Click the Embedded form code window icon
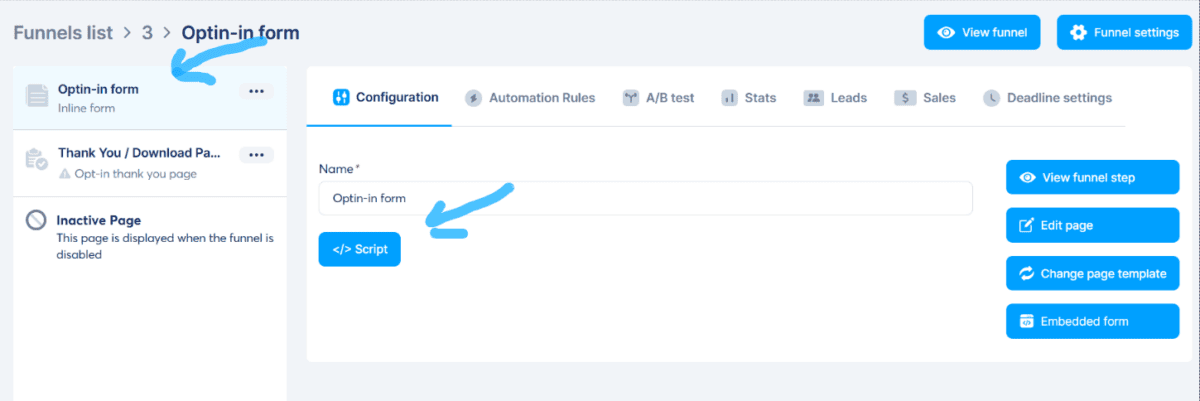This screenshot has width=1200, height=401. [1026, 321]
